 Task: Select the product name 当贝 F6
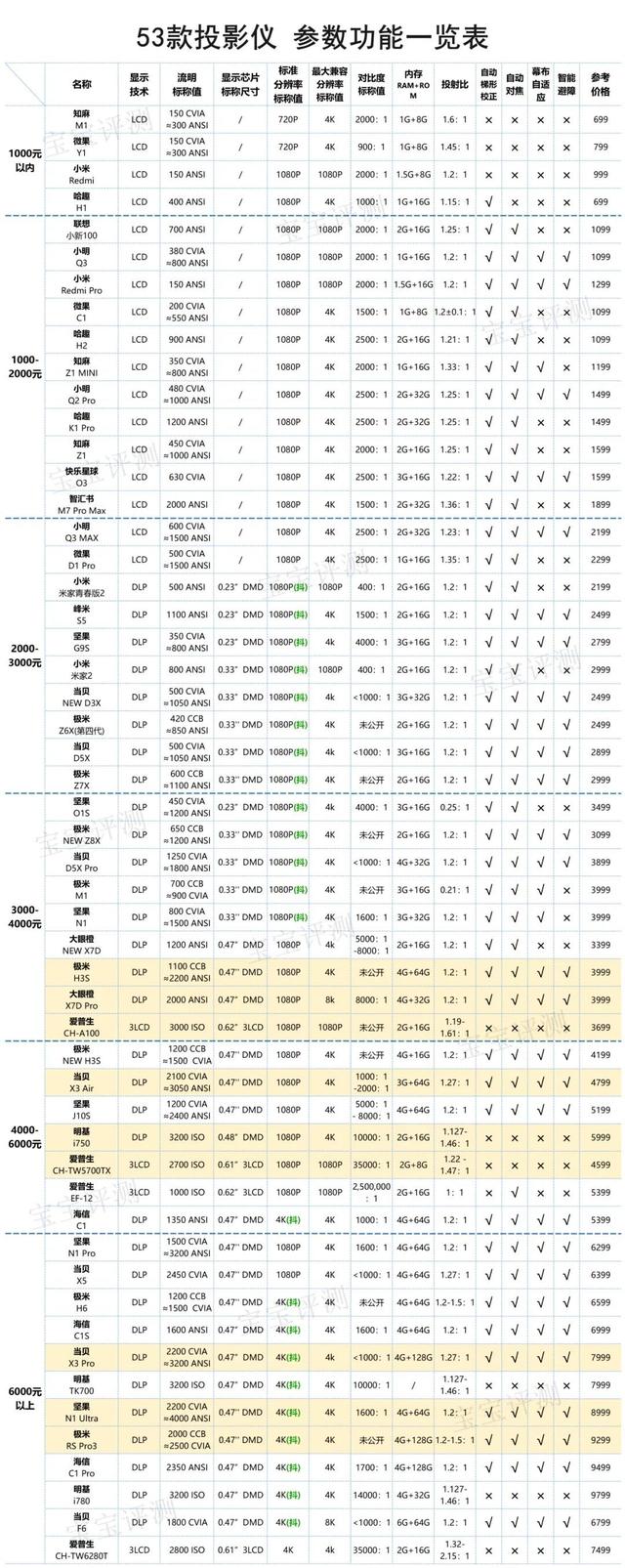pos(82,1522)
